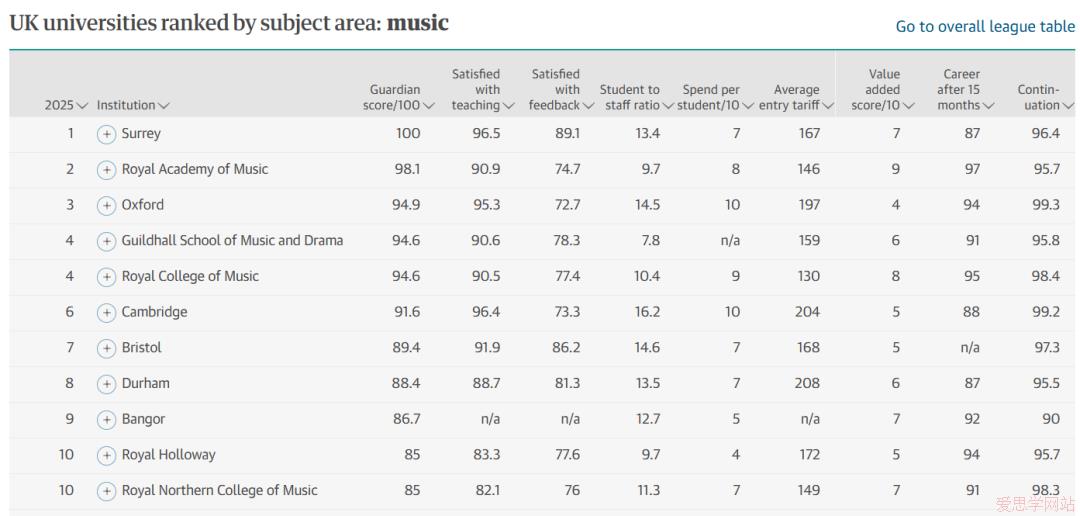This screenshot has width=1080, height=516.
Task: Click Guildhall School of Music and Drama name
Action: pos(232,240)
